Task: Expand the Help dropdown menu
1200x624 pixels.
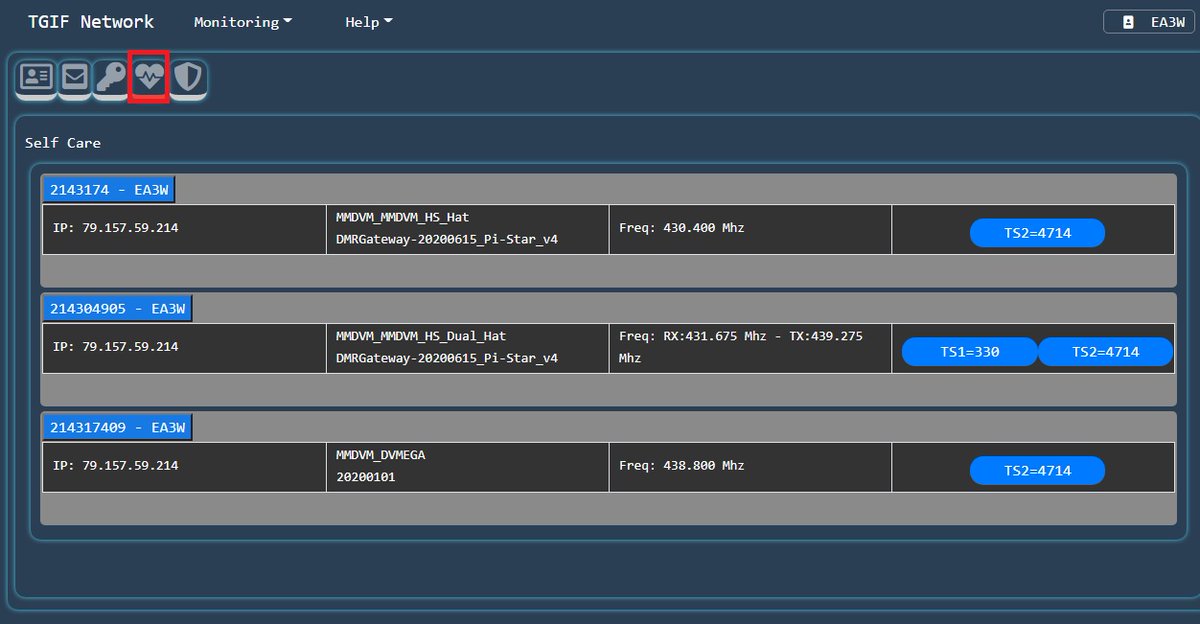Action: pos(369,22)
